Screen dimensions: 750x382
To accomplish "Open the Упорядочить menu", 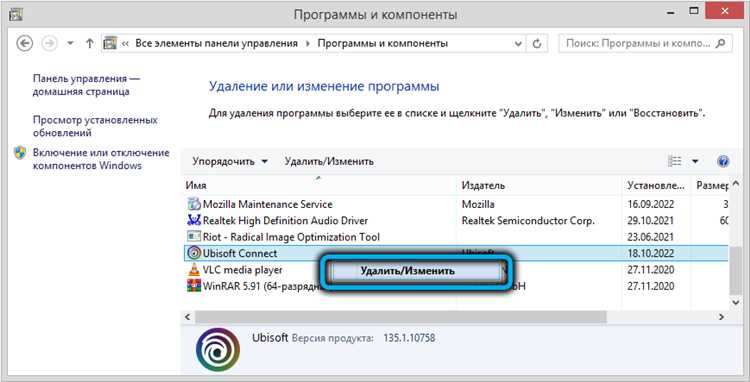I will 230,162.
